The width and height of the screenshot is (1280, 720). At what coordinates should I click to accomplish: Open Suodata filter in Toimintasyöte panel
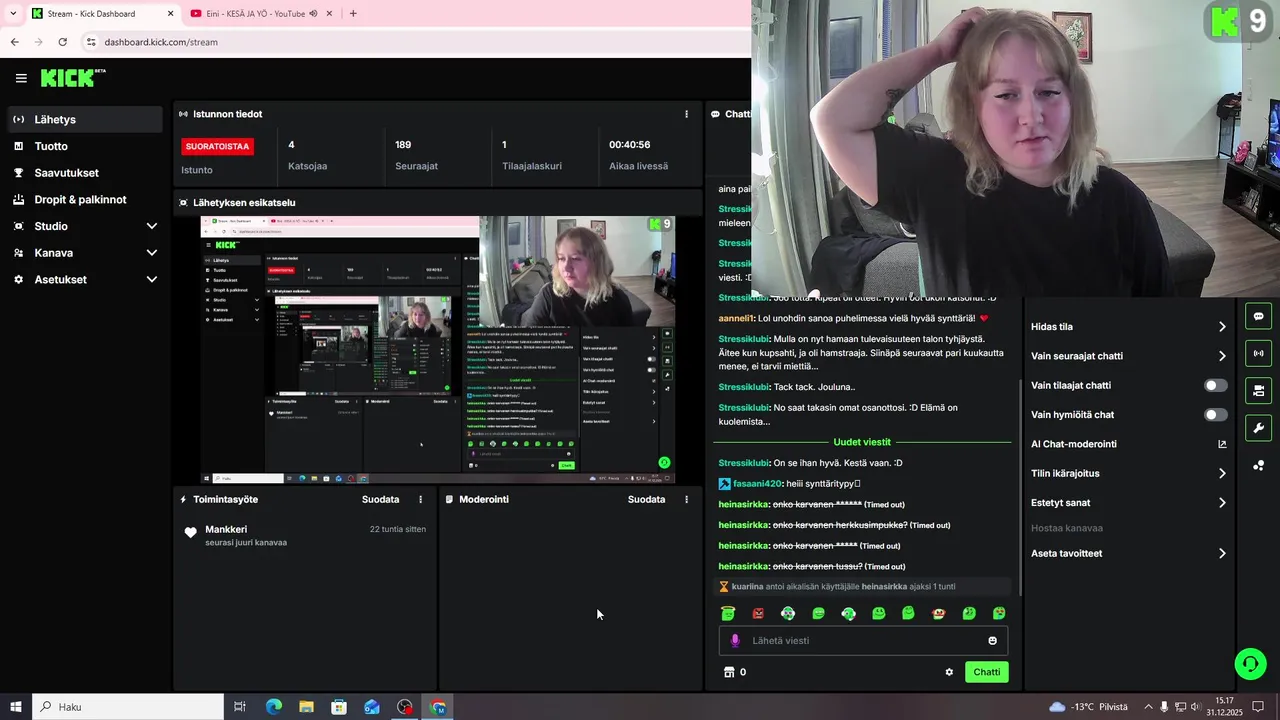click(380, 499)
